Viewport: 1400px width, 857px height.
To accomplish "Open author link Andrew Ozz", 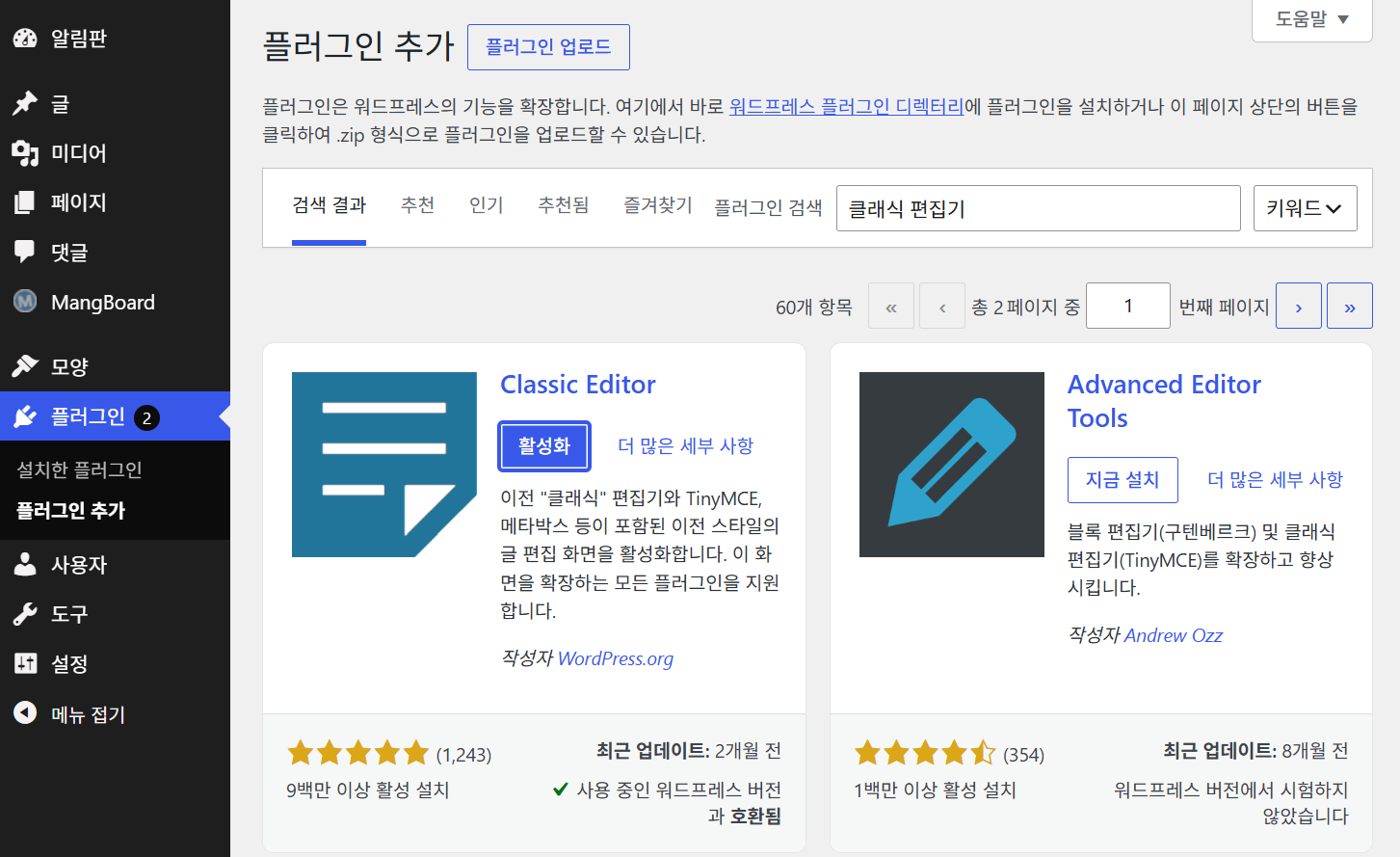I will pos(1174,635).
